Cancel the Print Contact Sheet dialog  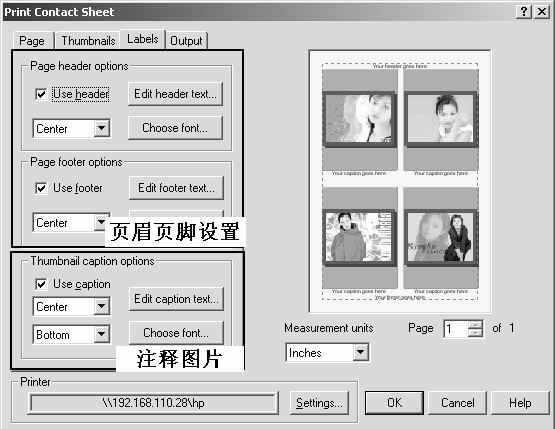(x=458, y=402)
